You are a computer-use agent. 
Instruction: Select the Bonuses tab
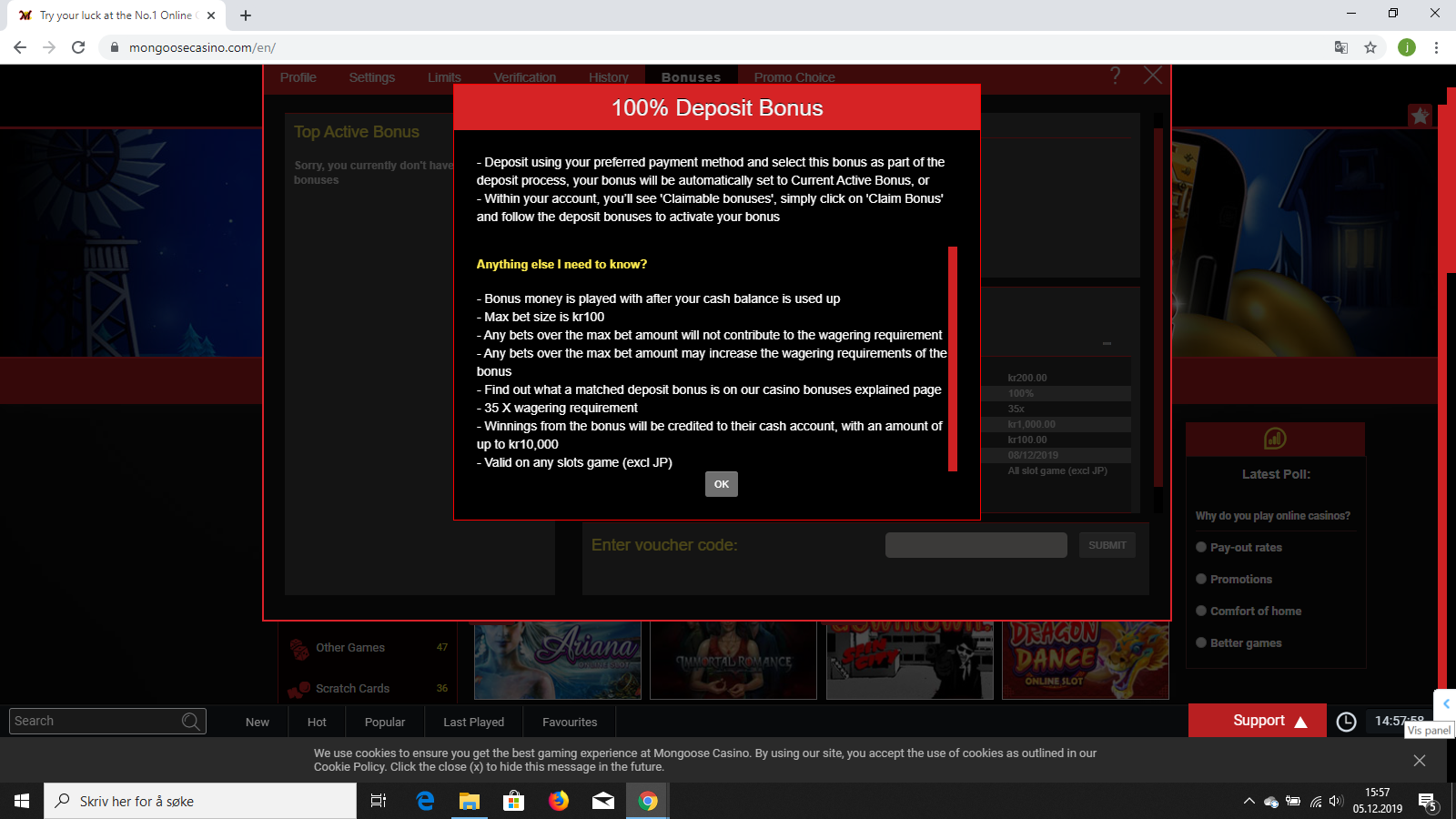[691, 77]
